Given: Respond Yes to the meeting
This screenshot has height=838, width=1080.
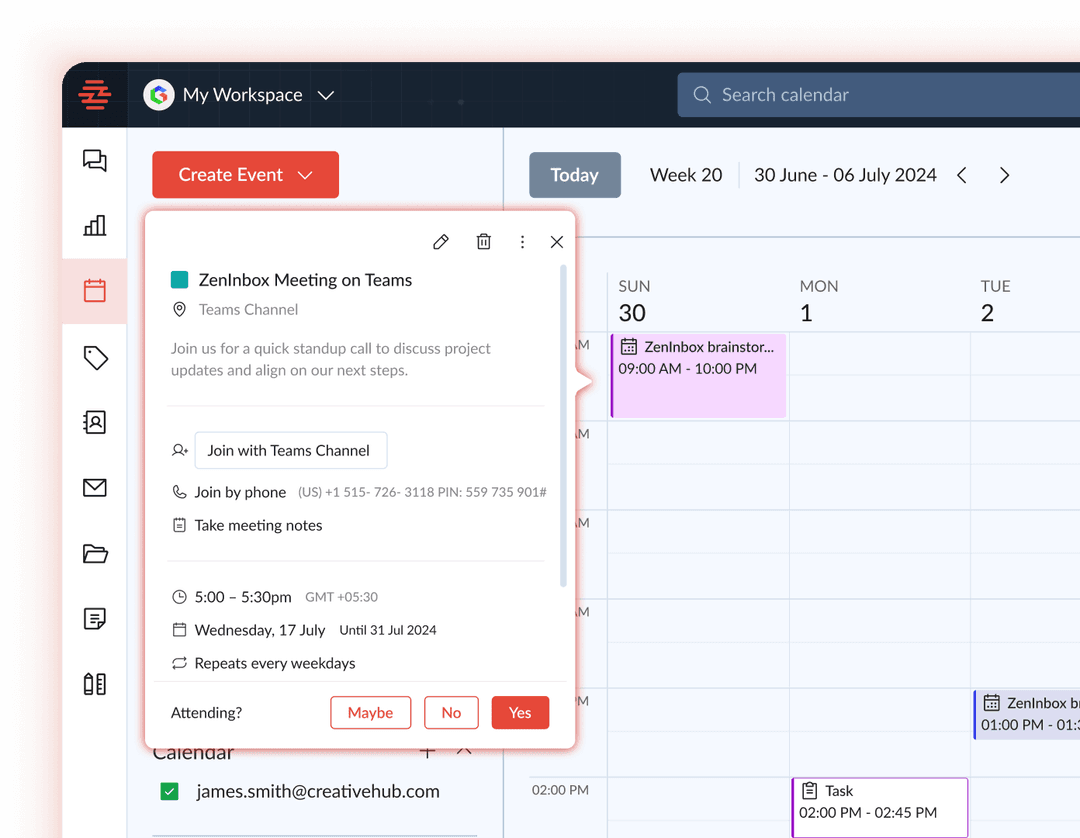Looking at the screenshot, I should (x=520, y=713).
